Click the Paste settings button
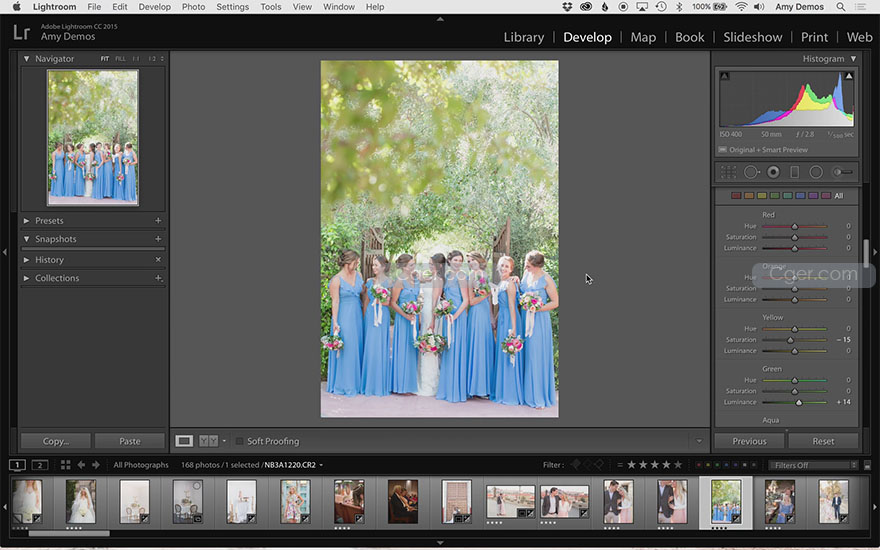The width and height of the screenshot is (880, 550). click(130, 441)
